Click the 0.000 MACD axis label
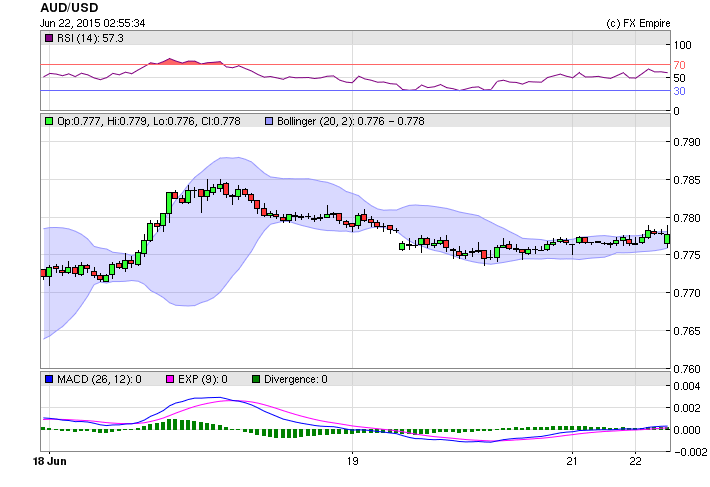Screen dimensions: 710x487 tap(687, 430)
